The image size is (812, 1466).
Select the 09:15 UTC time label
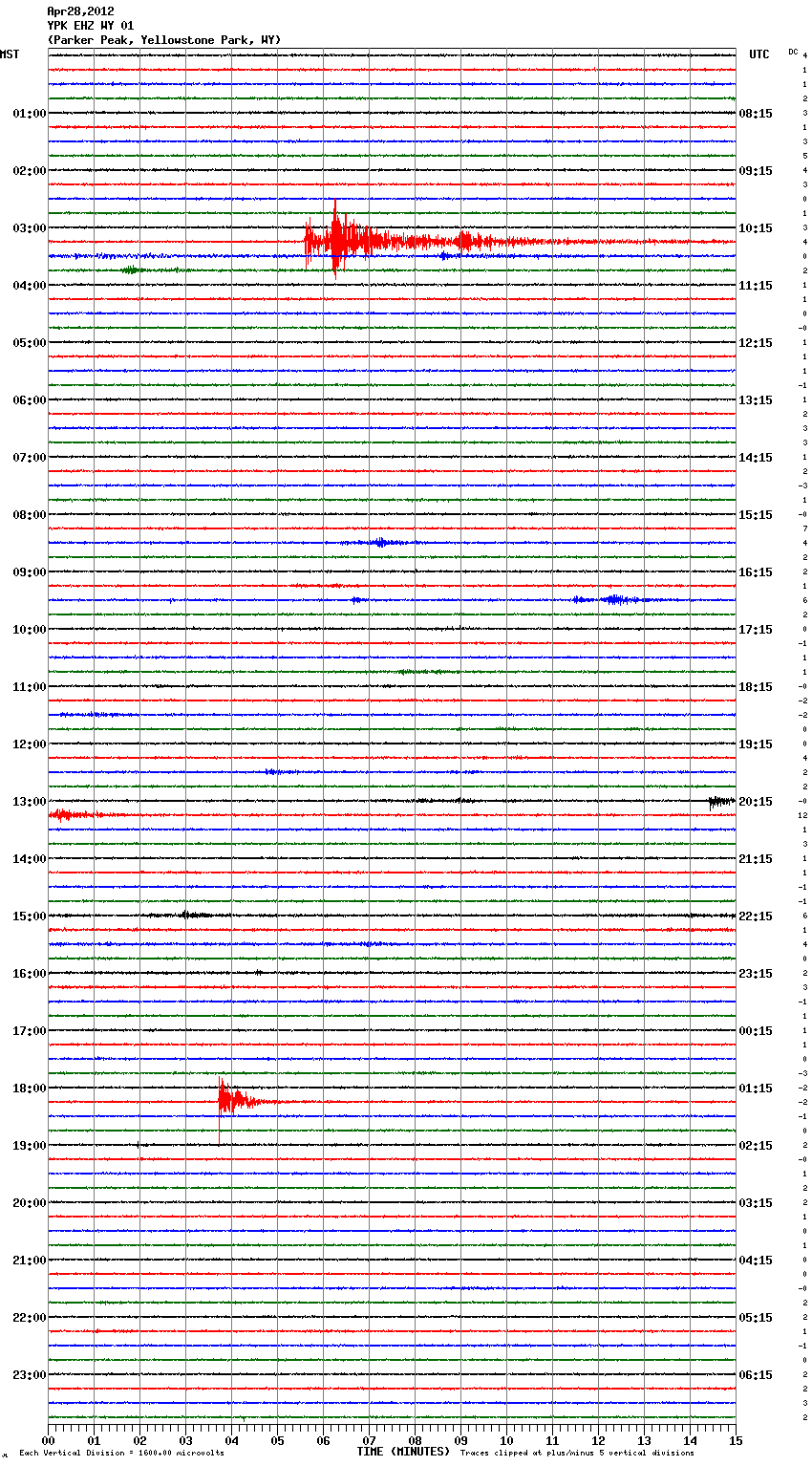(756, 171)
